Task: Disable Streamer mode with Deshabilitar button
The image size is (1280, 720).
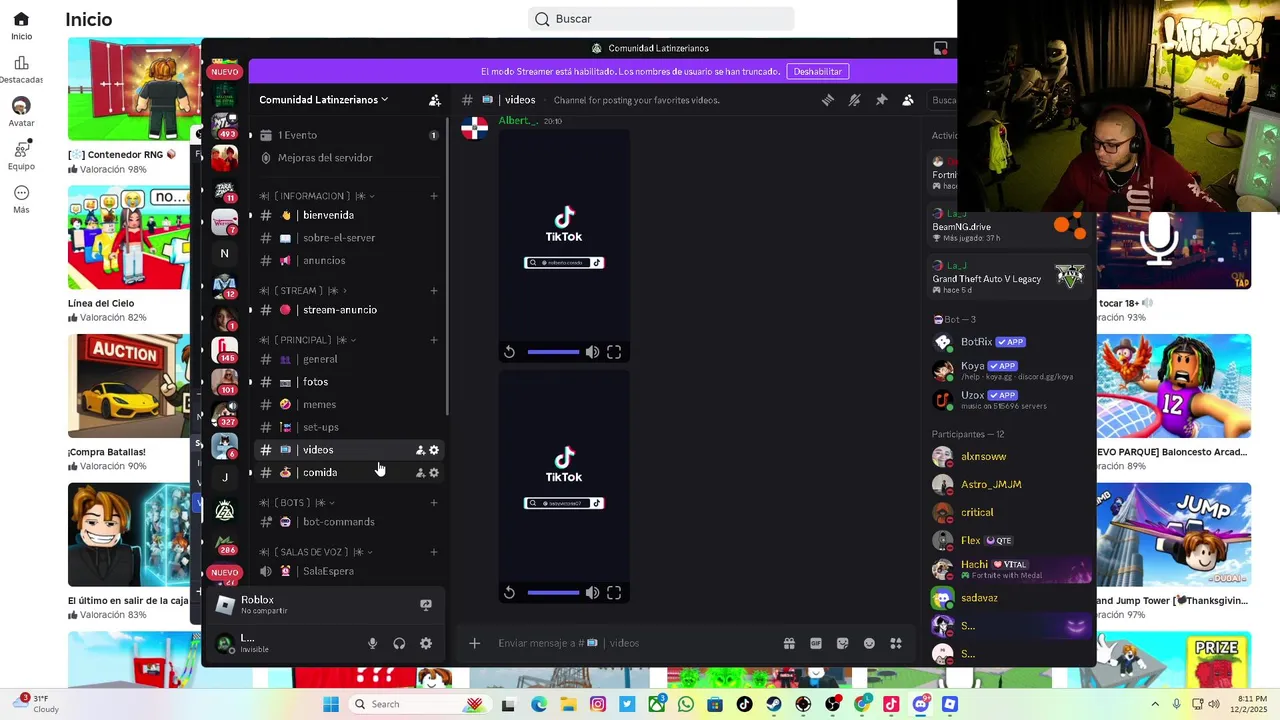Action: coord(818,71)
